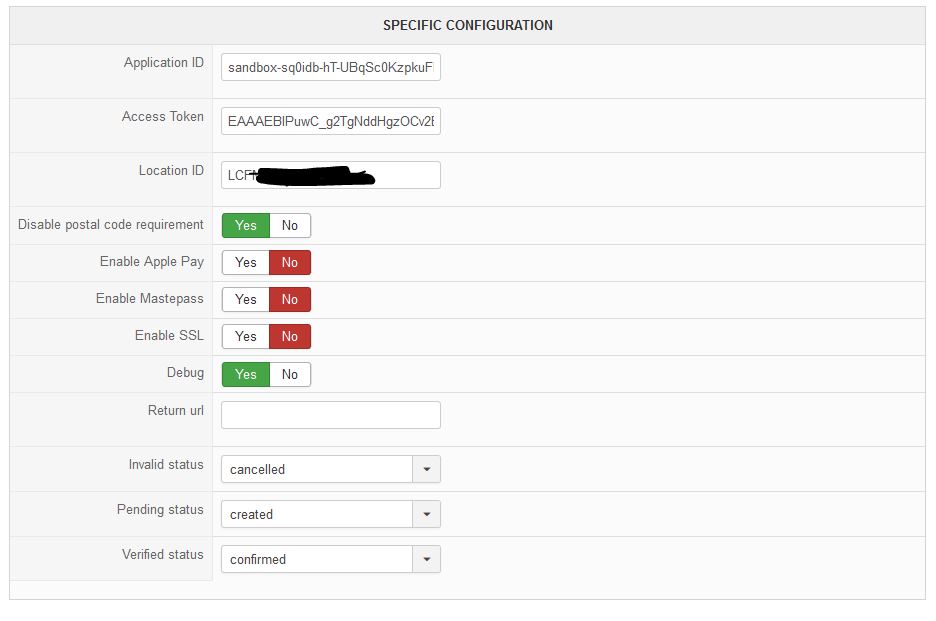Choose No for Enable Masterpass
The height and width of the screenshot is (621, 936).
290,300
